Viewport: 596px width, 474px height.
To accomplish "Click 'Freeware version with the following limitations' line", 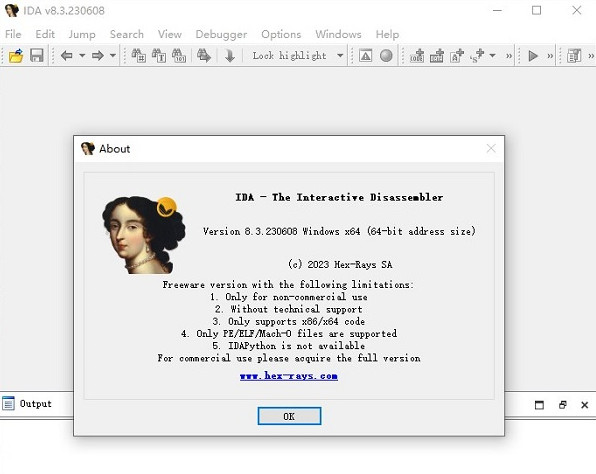I will (288, 285).
